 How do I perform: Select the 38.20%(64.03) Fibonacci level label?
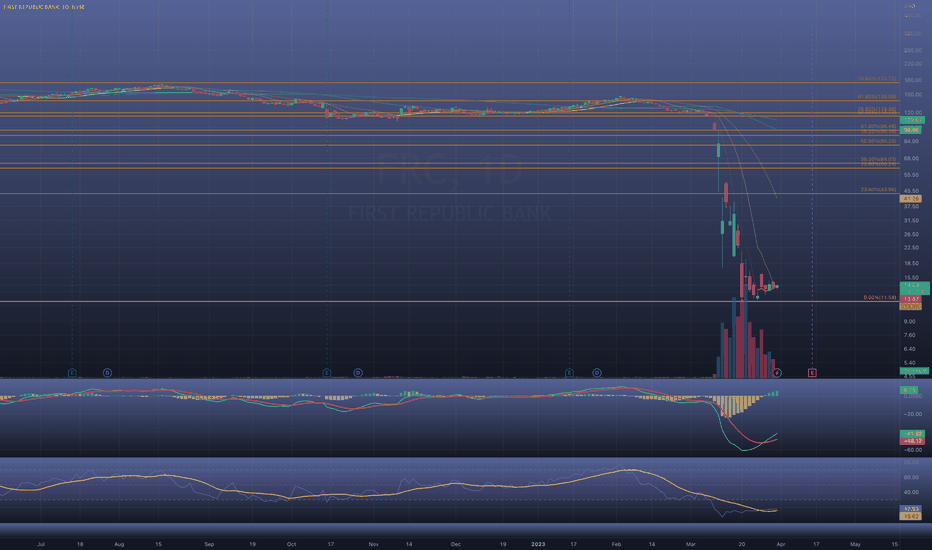click(x=879, y=159)
